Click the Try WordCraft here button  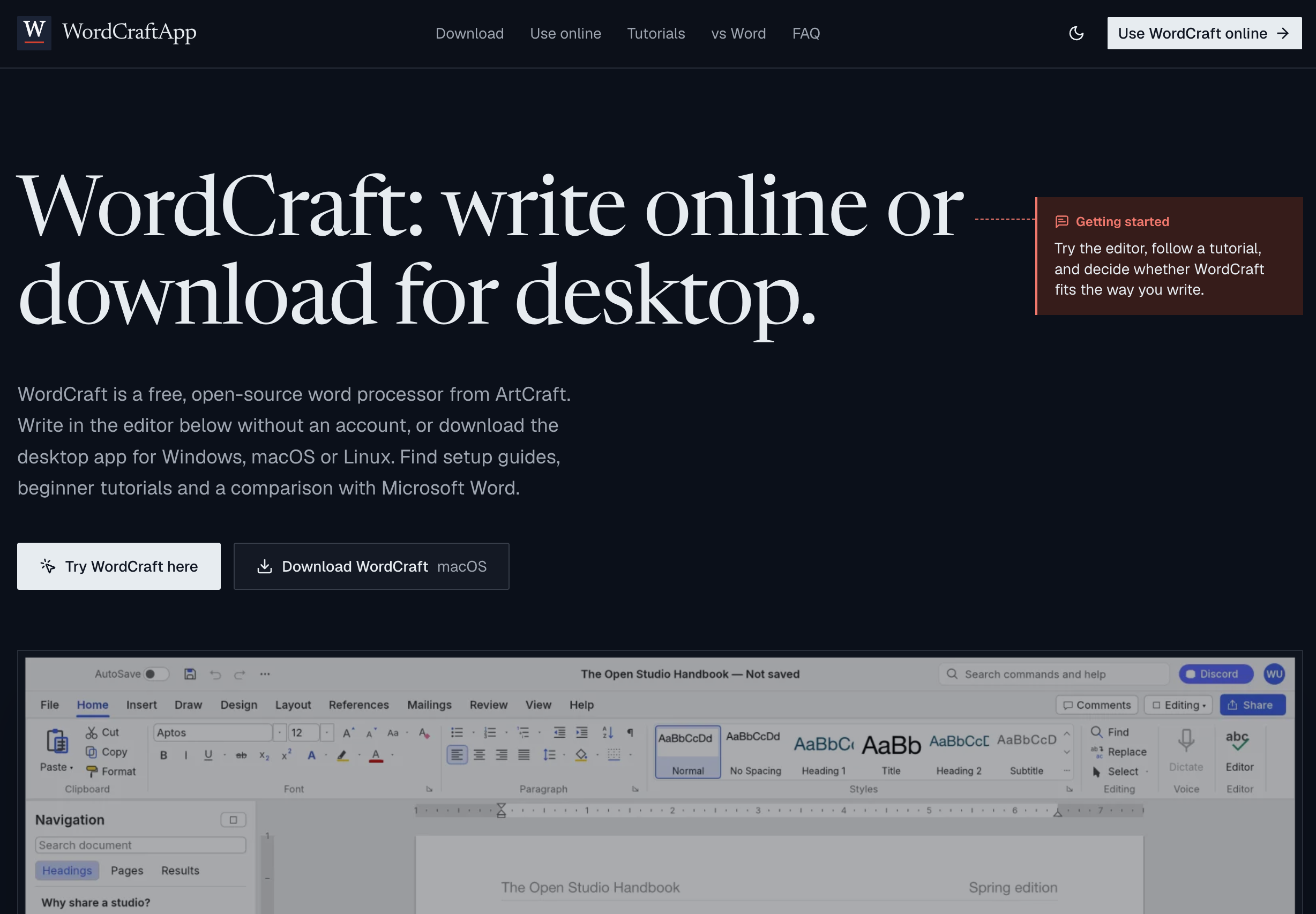coord(118,566)
